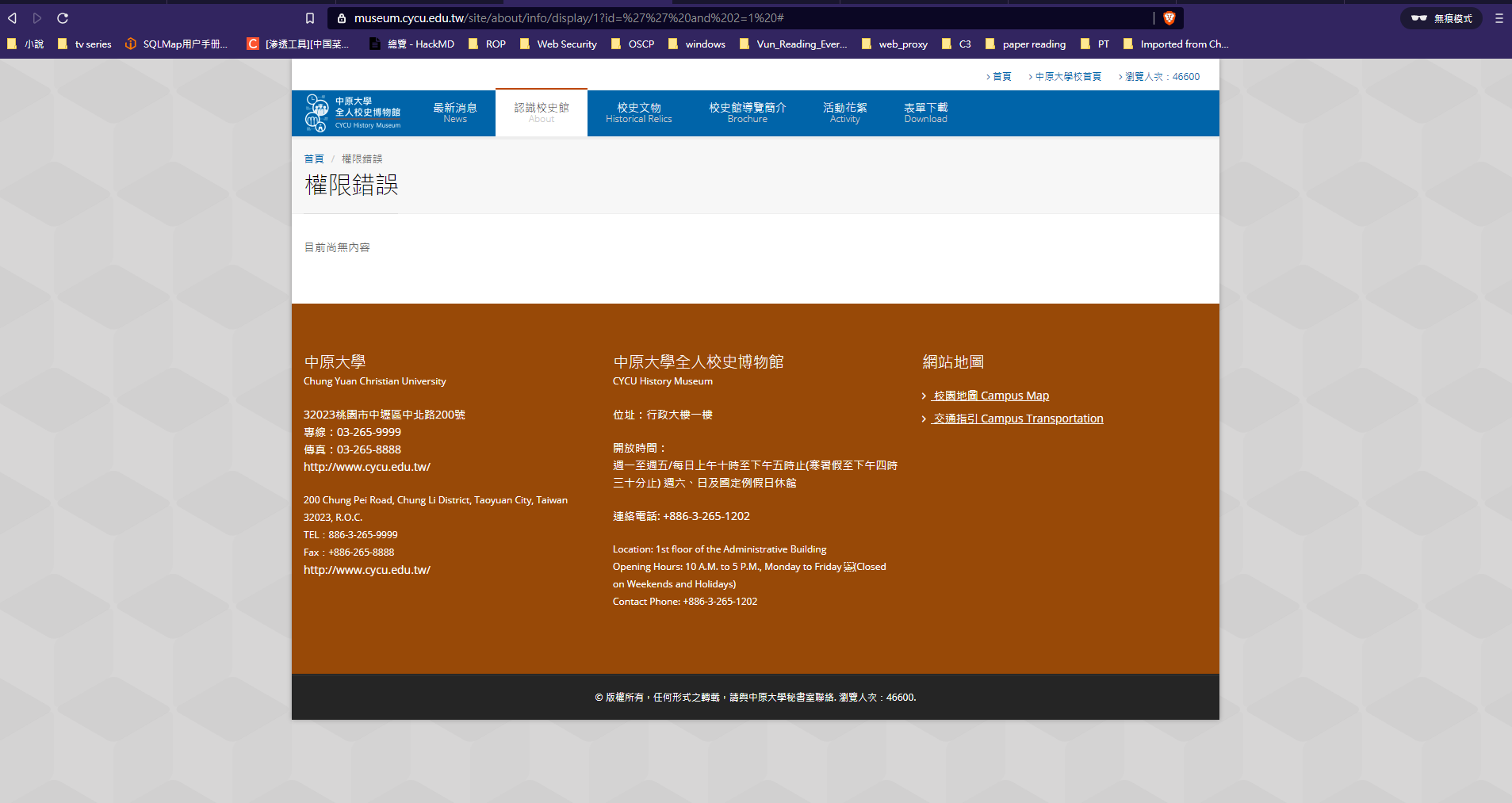Image resolution: width=1512 pixels, height=803 pixels.
Task: Open 校史文物 Historical Relics menu
Action: [x=638, y=113]
